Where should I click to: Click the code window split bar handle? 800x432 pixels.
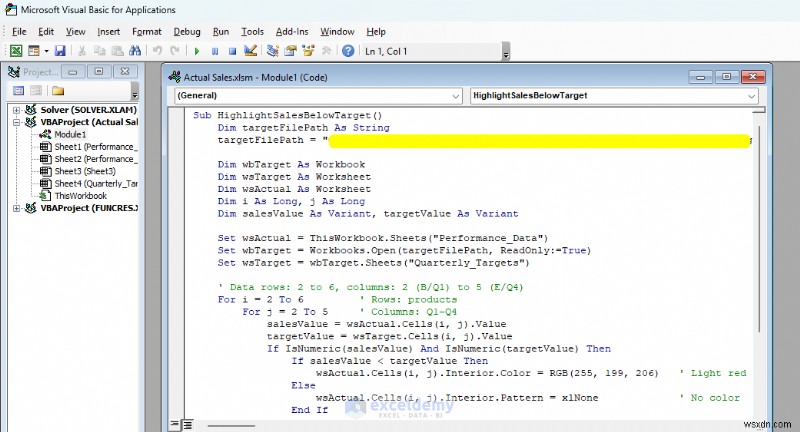(759, 110)
